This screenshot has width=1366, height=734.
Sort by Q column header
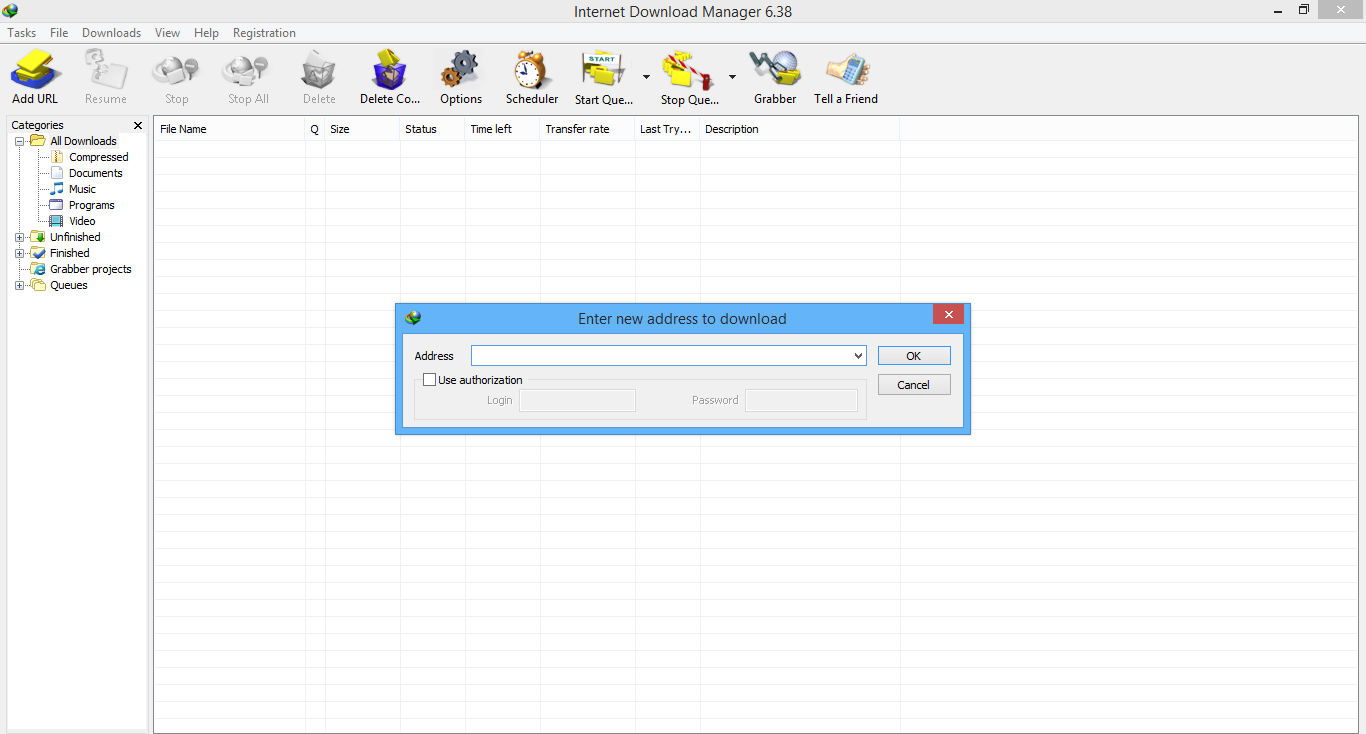click(315, 129)
